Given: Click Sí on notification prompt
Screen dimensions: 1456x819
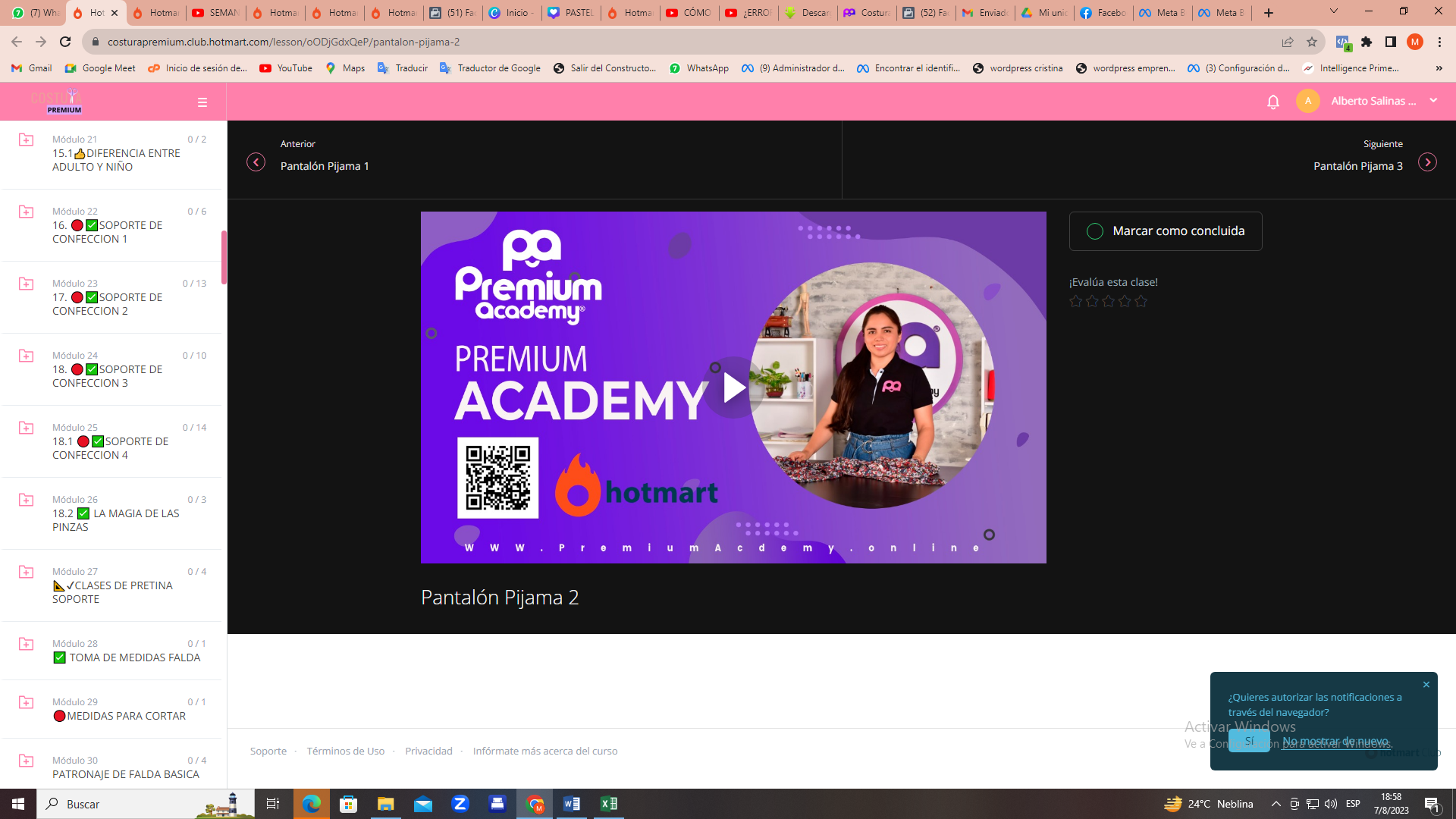Looking at the screenshot, I should tap(1248, 741).
